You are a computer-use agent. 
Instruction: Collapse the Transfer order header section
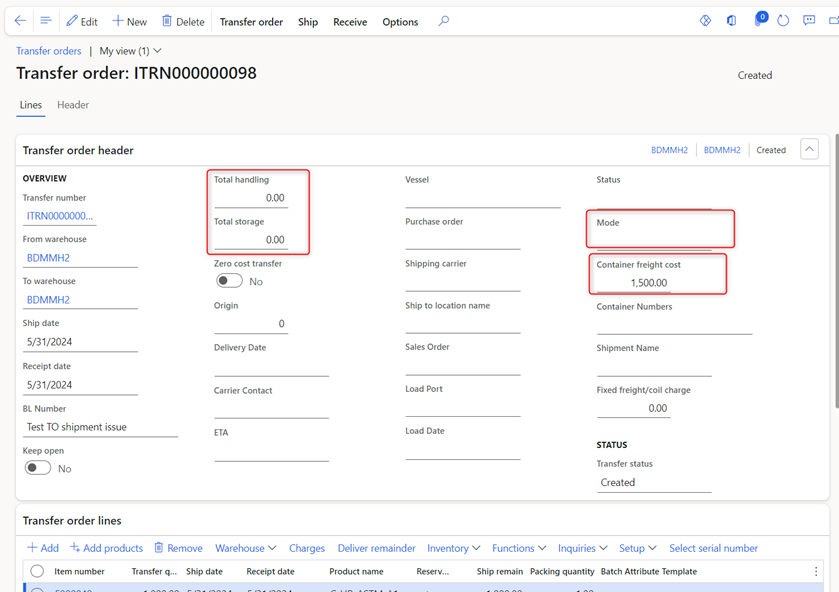click(810, 150)
